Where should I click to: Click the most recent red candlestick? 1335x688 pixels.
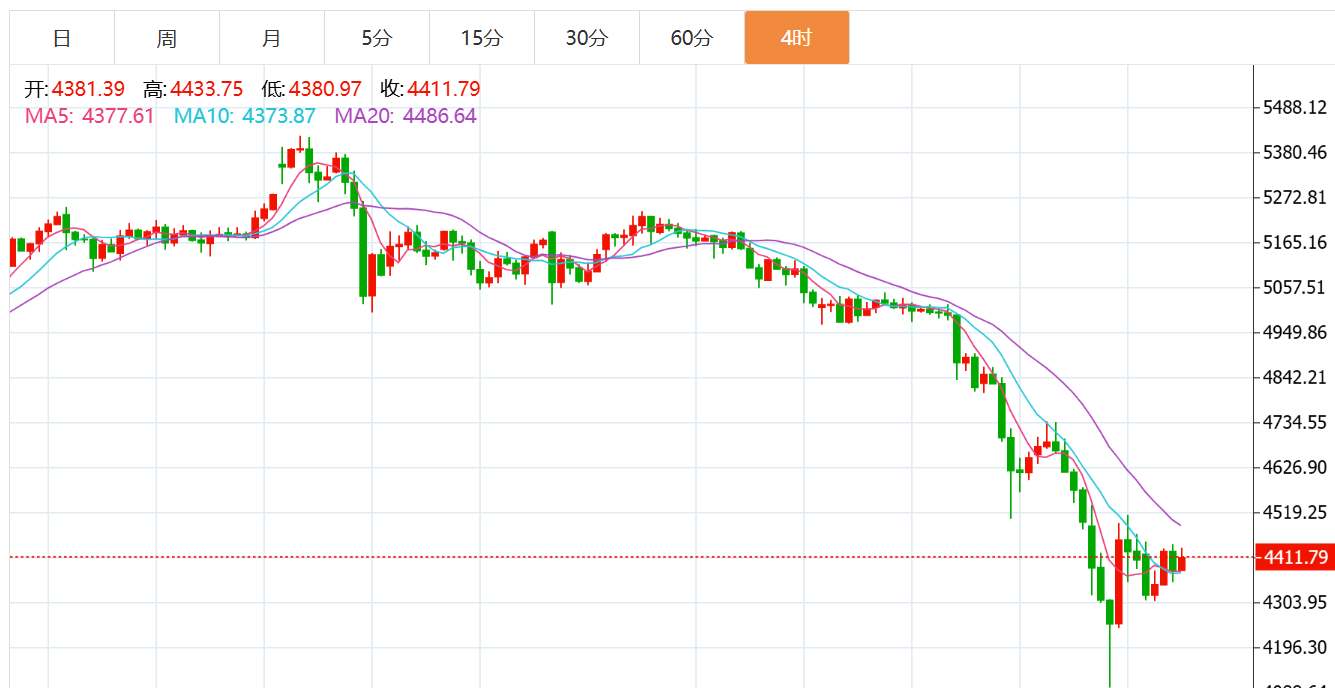(1182, 562)
